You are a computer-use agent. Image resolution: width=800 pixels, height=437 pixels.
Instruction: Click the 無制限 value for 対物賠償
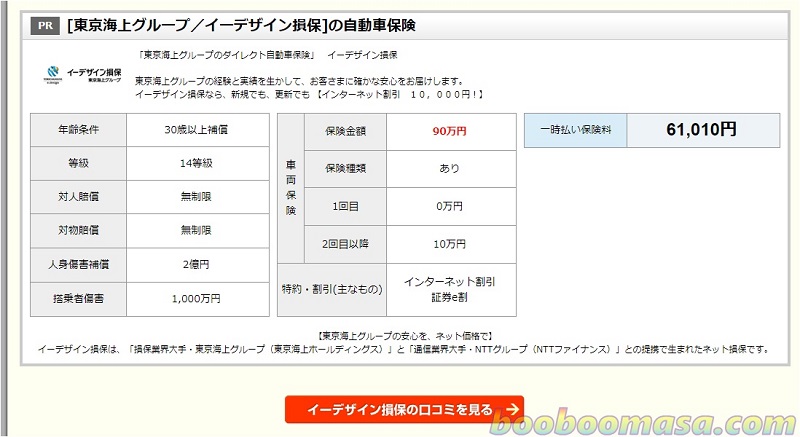point(197,230)
